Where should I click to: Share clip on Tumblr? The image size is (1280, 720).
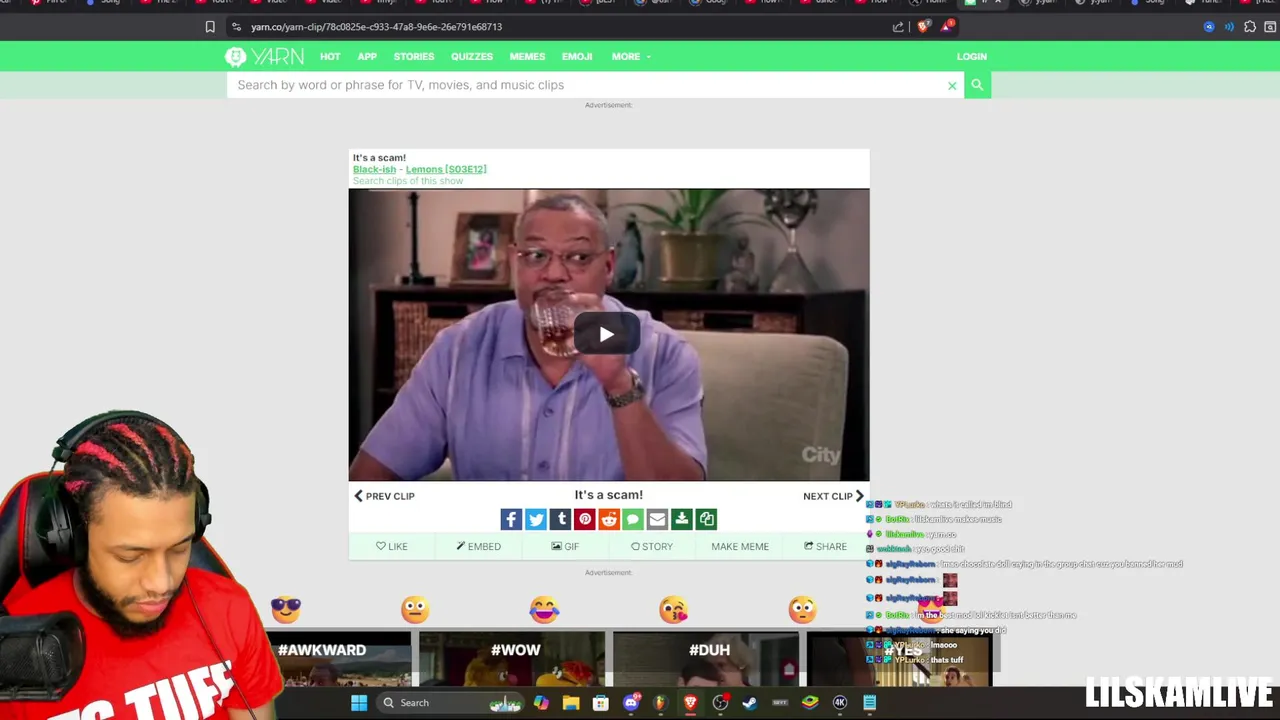(560, 519)
